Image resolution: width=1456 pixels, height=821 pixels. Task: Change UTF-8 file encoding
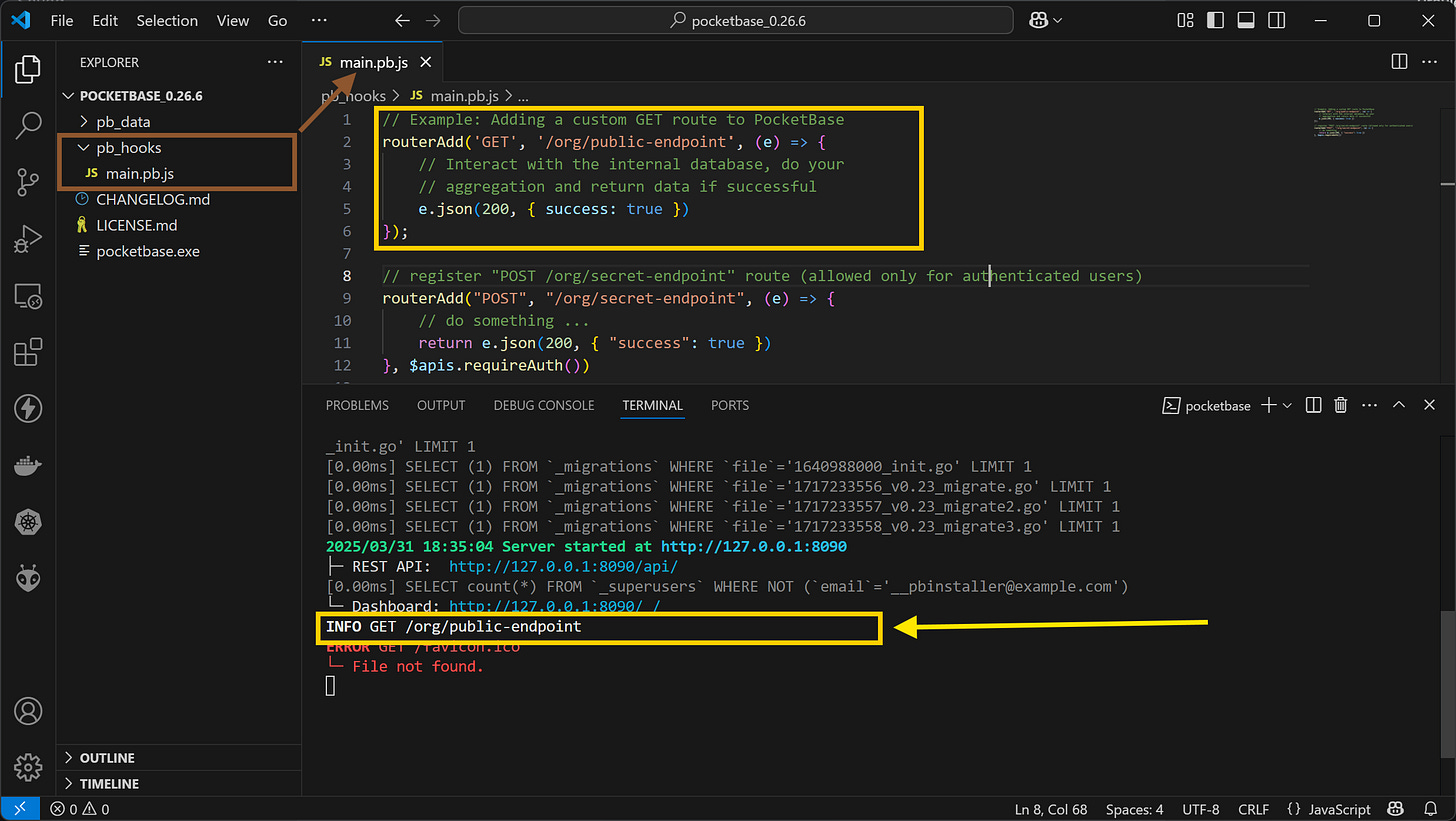pyautogui.click(x=1200, y=809)
